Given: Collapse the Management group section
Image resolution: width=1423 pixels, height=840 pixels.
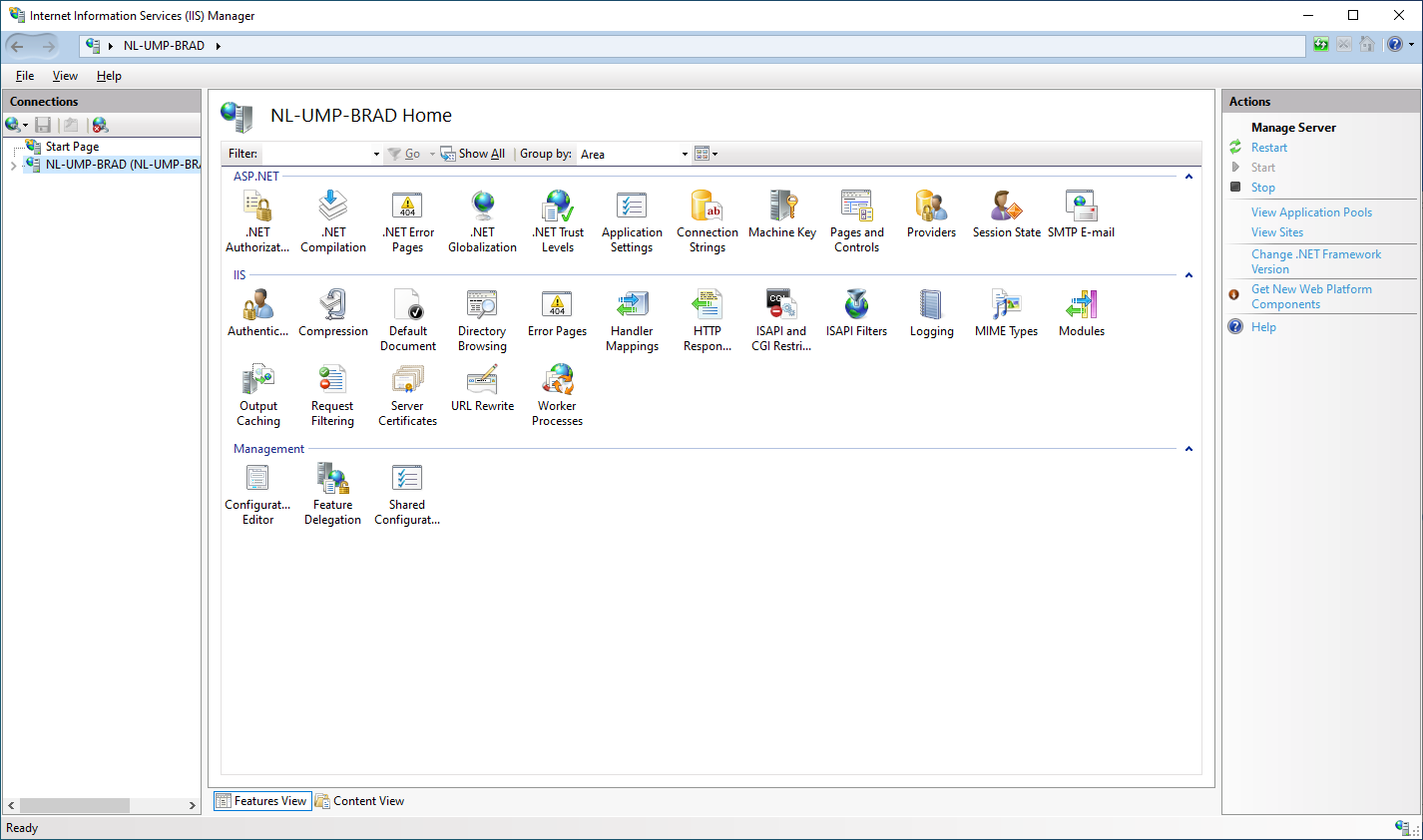Looking at the screenshot, I should tap(1188, 449).
